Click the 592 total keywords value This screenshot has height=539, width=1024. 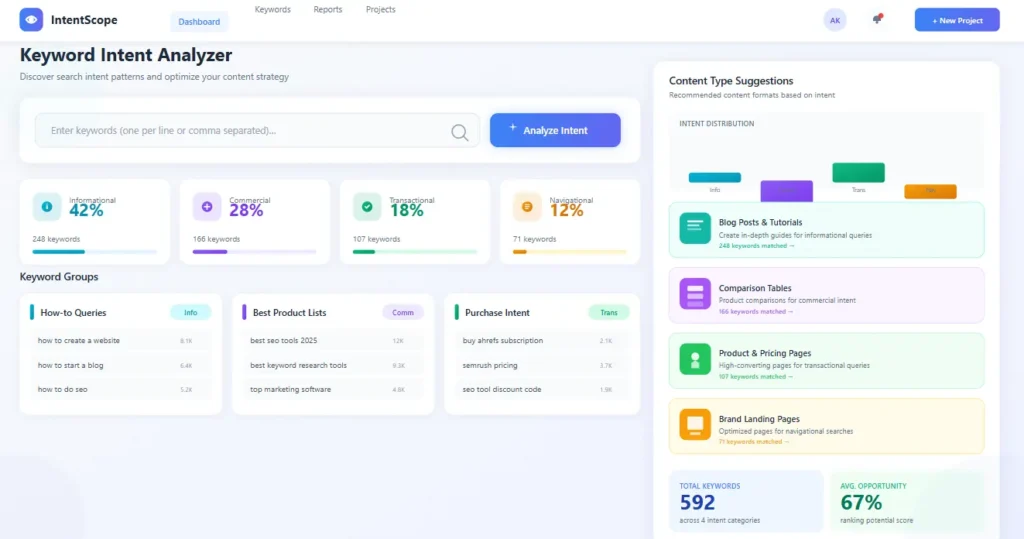click(x=697, y=502)
